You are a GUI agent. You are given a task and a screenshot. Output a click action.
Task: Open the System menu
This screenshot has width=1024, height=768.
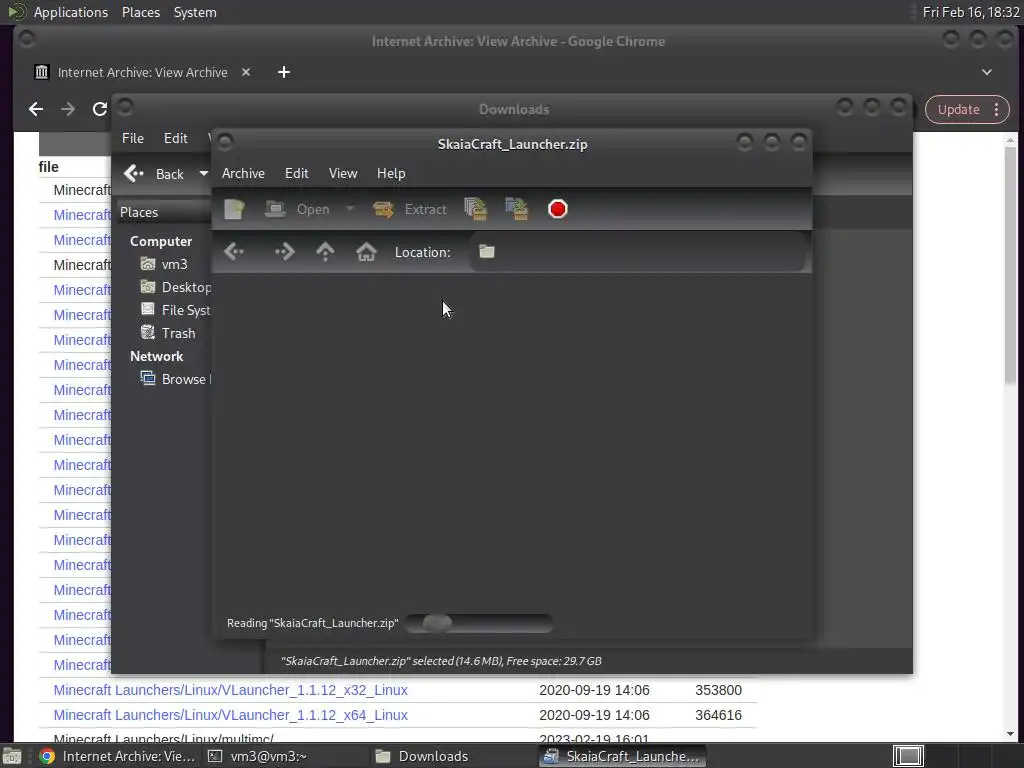click(195, 12)
